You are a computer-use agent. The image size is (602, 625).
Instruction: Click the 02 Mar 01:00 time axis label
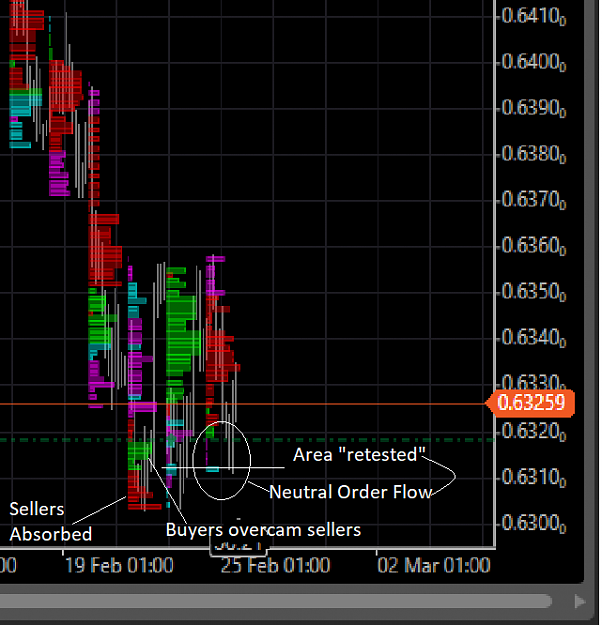coord(434,566)
